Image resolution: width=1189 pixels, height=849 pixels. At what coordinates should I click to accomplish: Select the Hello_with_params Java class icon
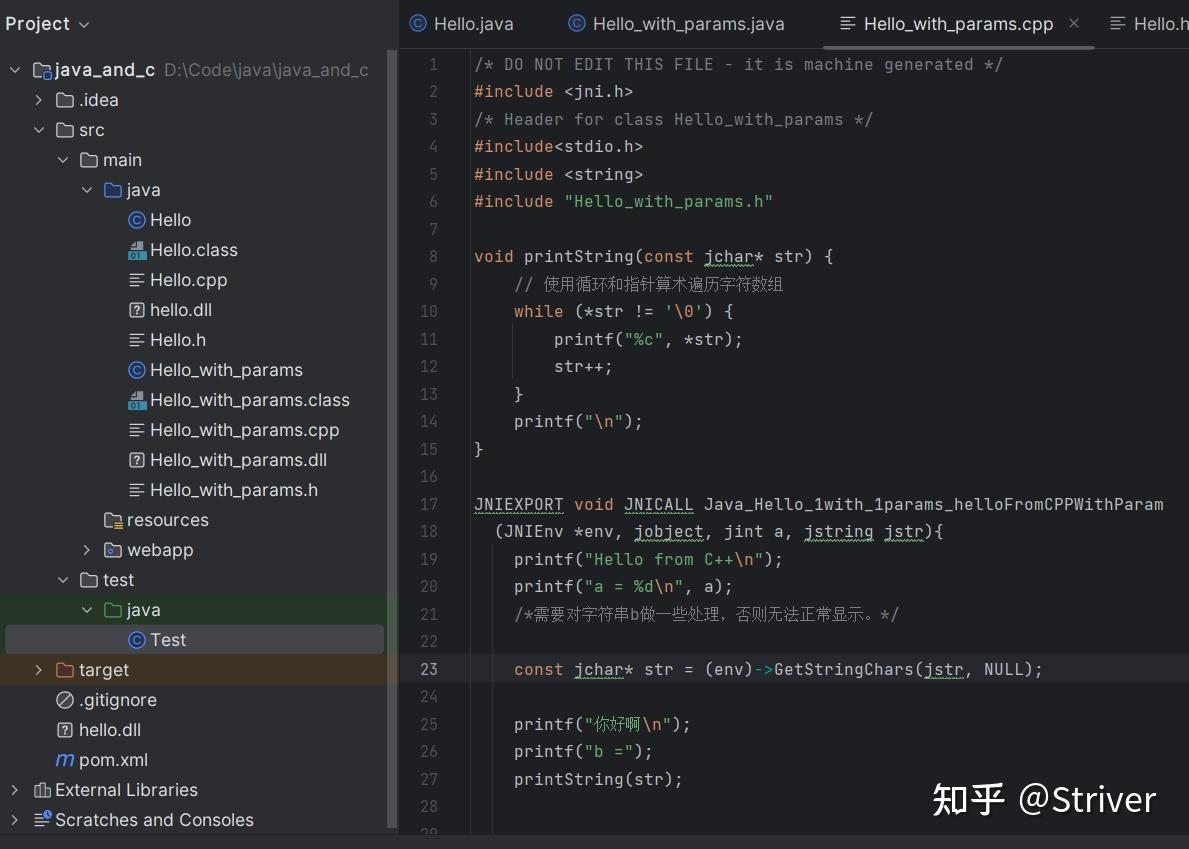[x=137, y=370]
